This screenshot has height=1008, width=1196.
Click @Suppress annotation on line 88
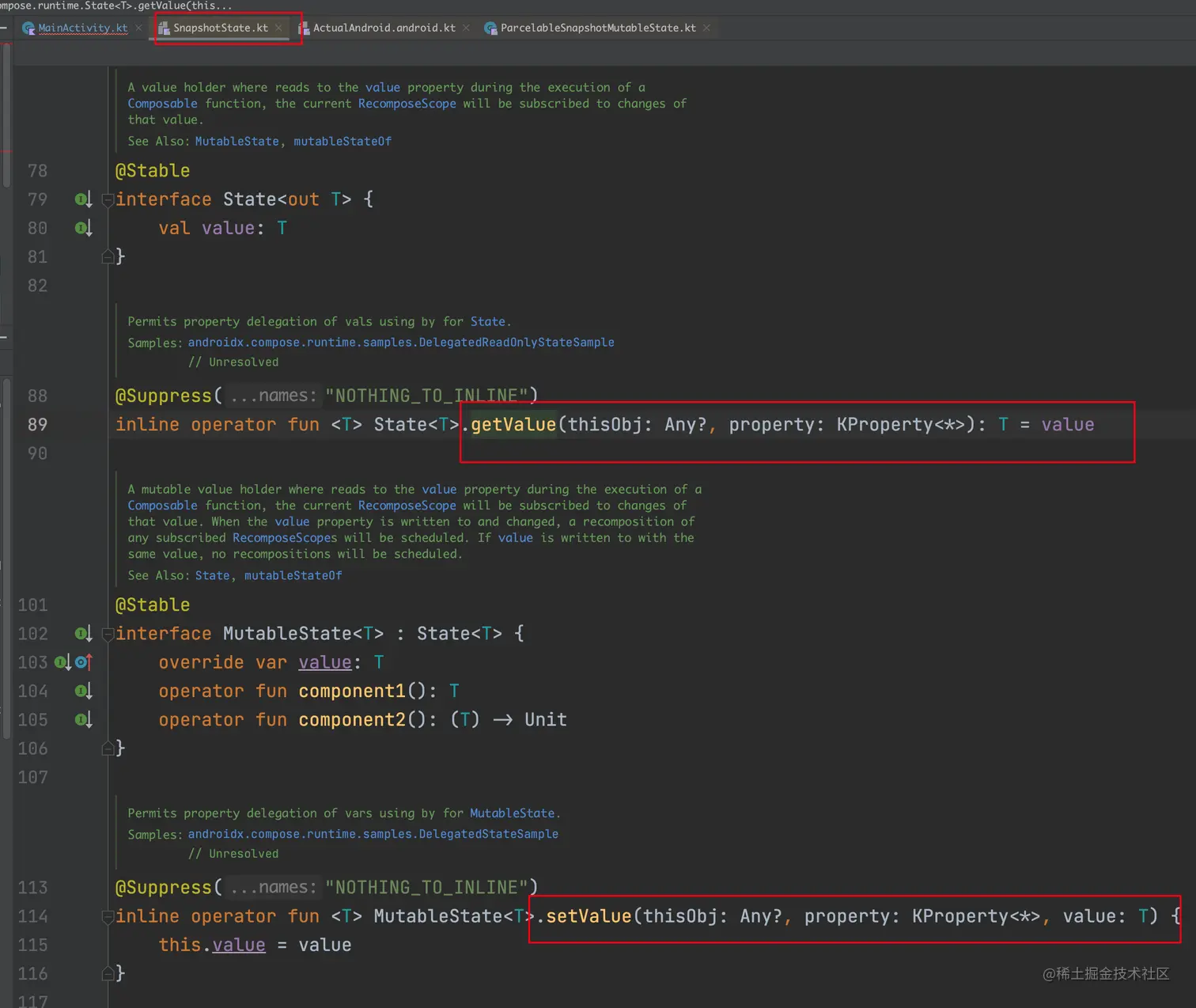(164, 396)
